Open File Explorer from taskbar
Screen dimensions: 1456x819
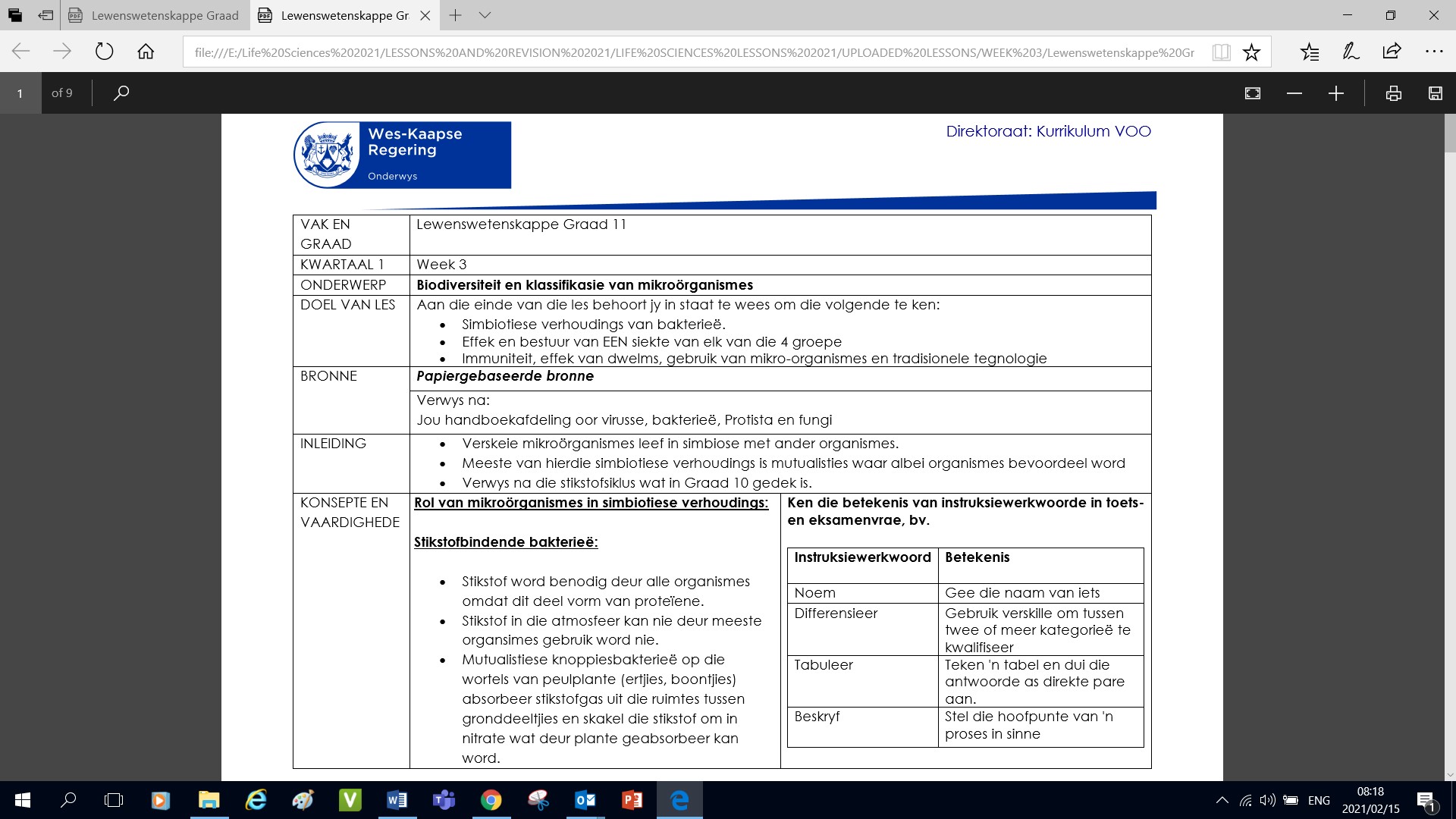pyautogui.click(x=209, y=800)
